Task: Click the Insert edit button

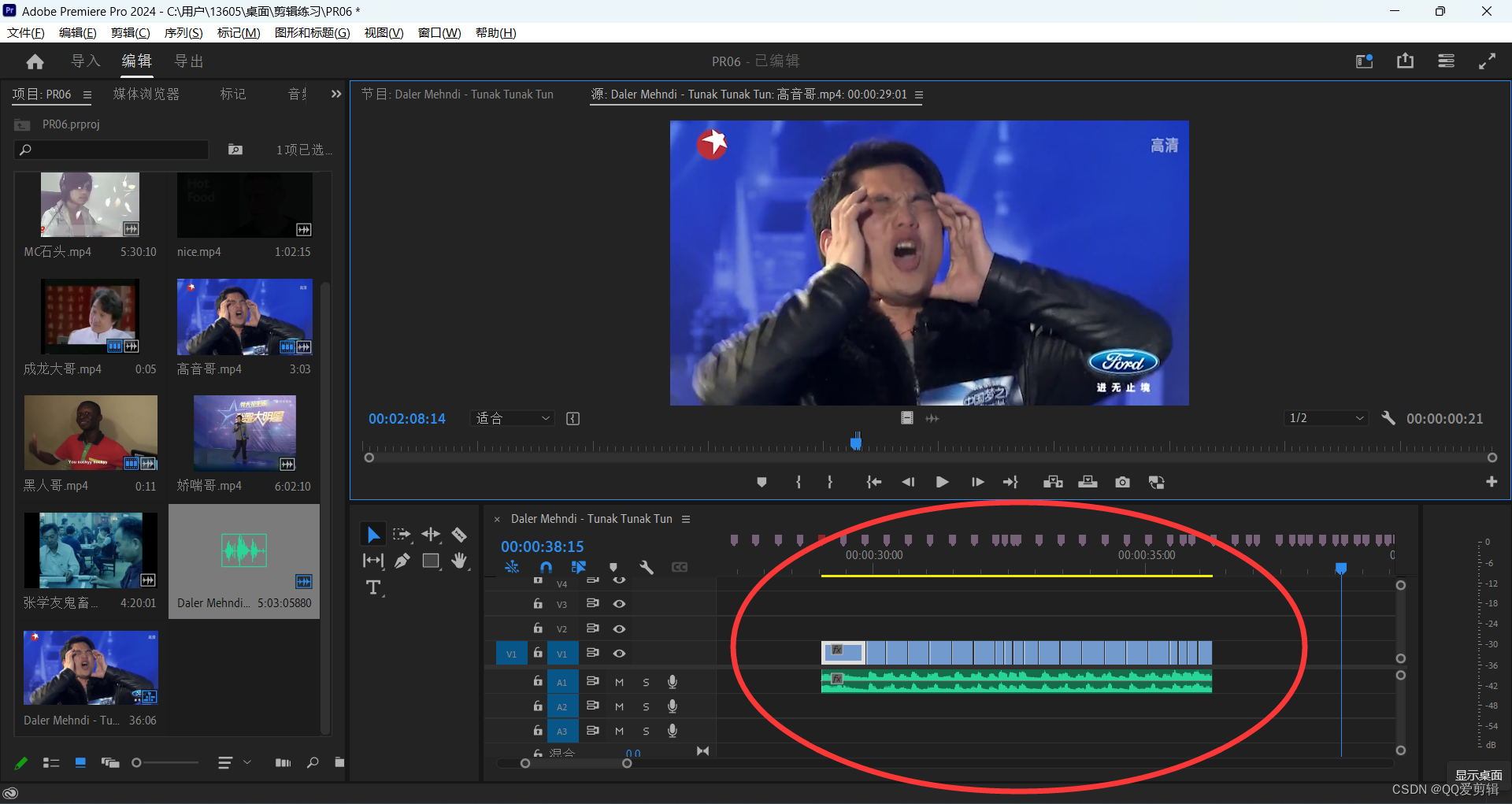Action: pyautogui.click(x=1053, y=482)
